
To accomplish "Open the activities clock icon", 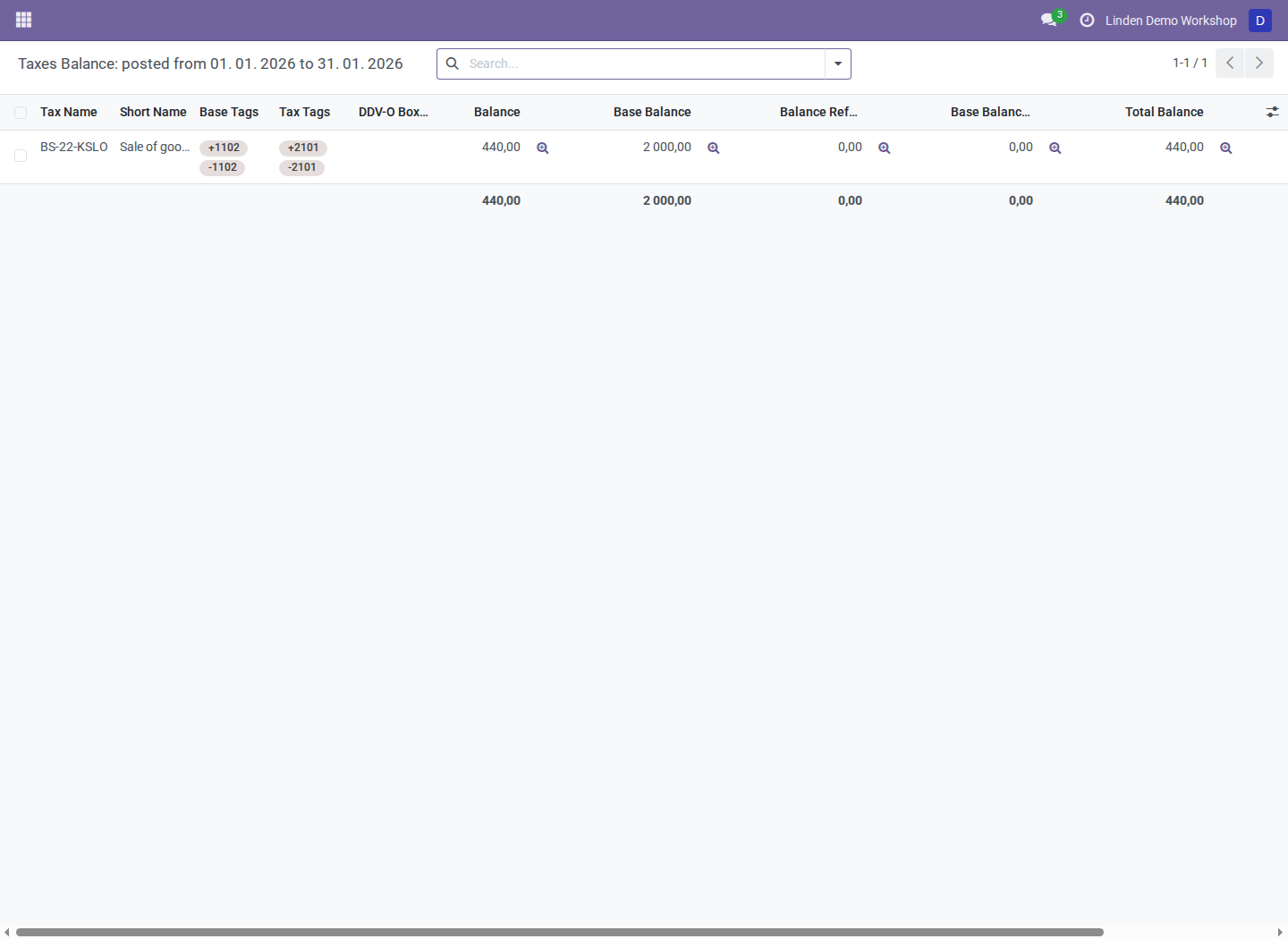I will (1087, 20).
